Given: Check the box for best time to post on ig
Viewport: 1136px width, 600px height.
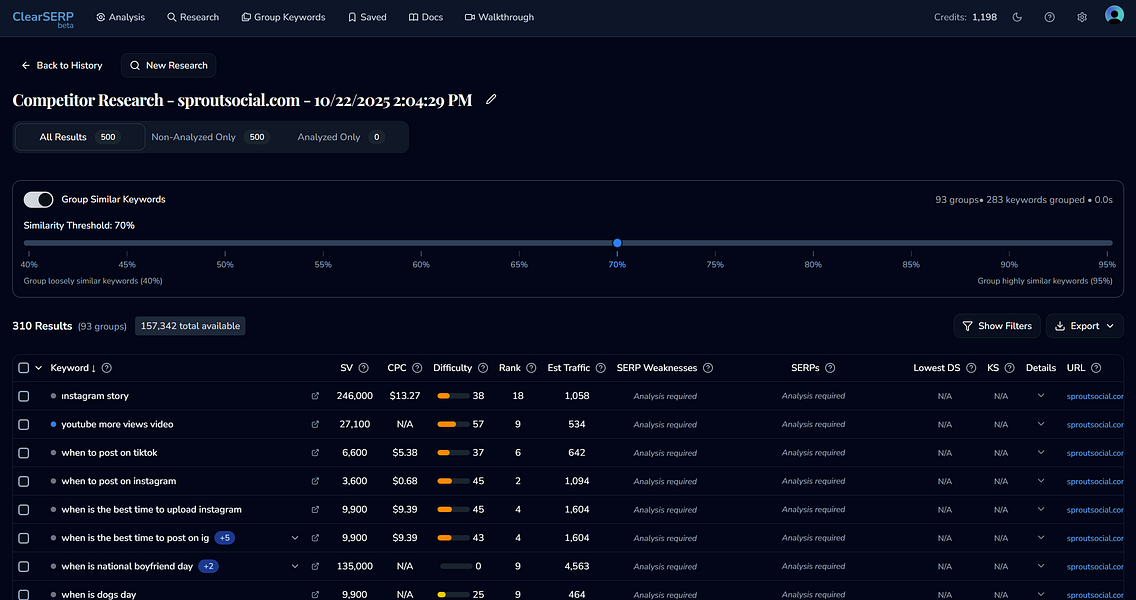Looking at the screenshot, I should (x=23, y=538).
